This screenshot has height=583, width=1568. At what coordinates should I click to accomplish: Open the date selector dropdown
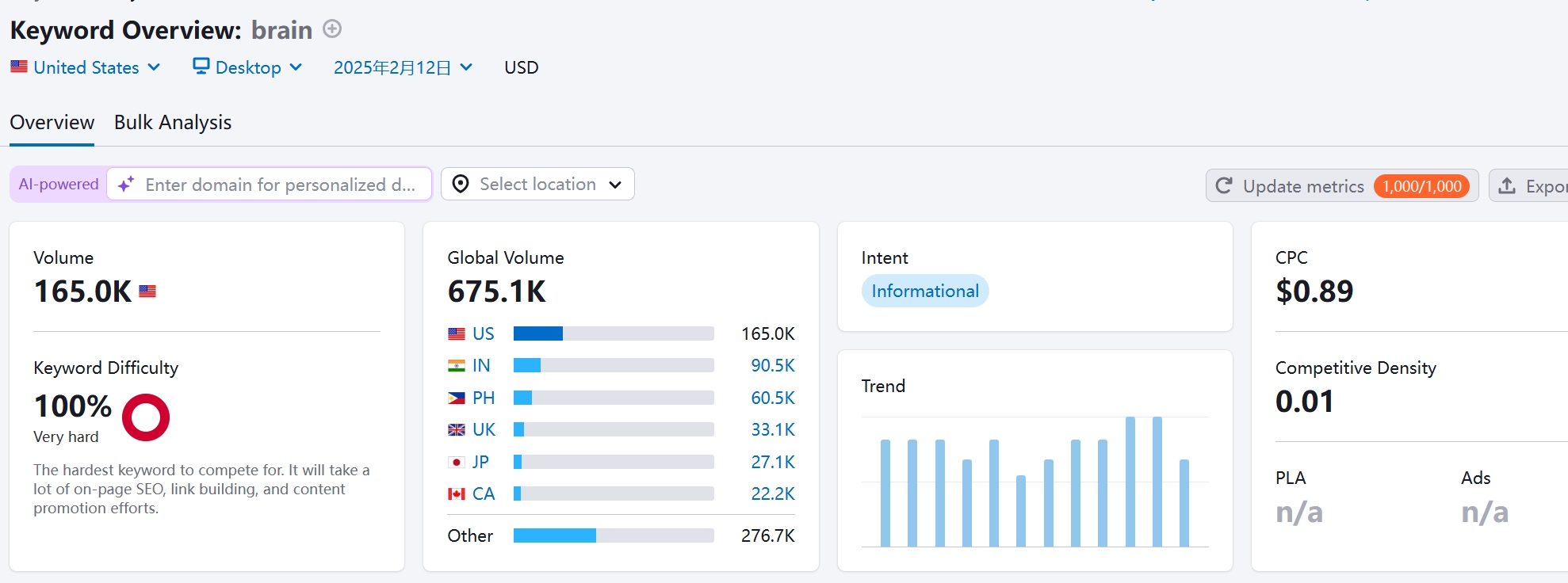point(403,67)
